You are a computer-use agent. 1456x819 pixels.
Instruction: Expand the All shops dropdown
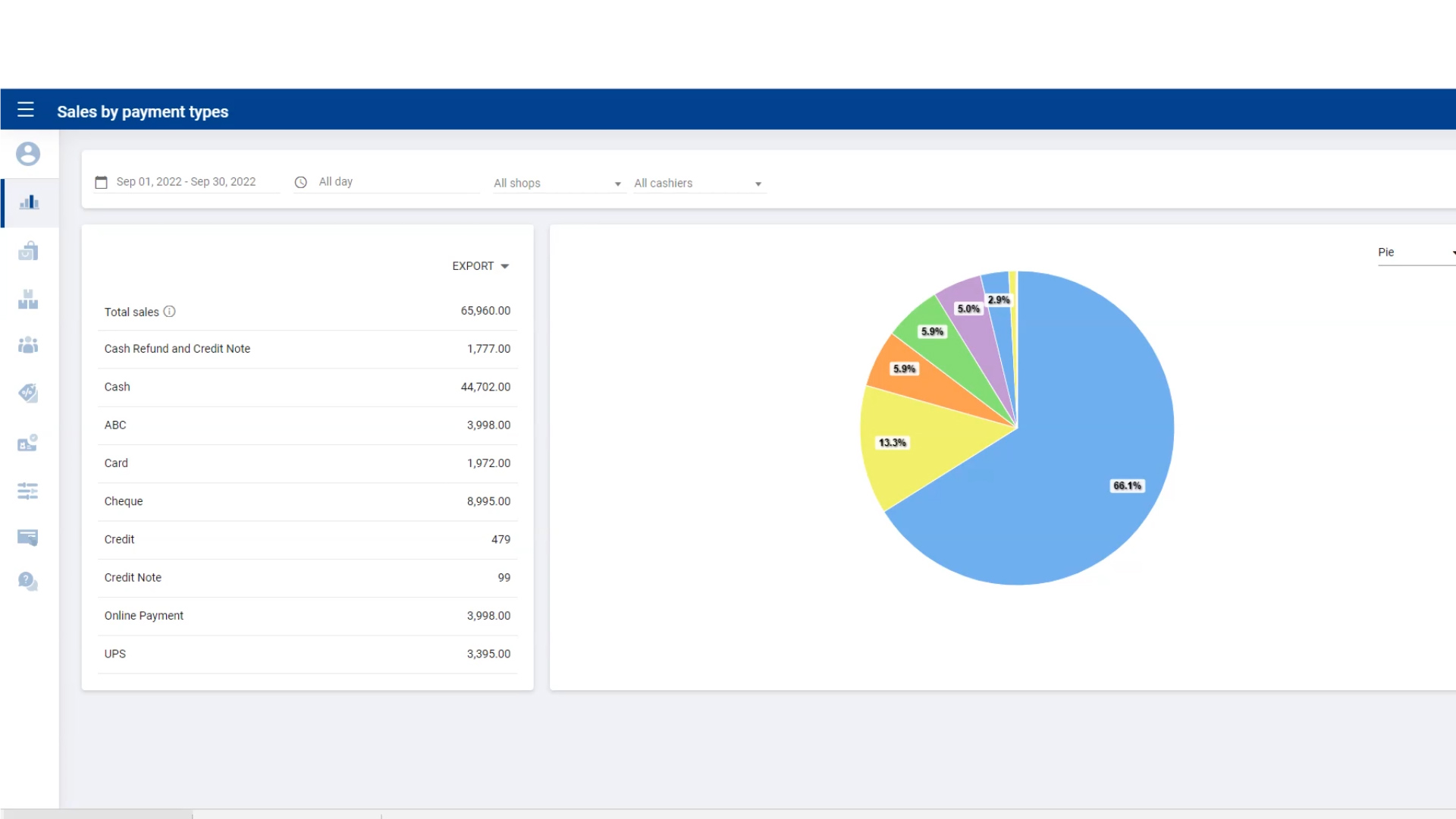click(557, 184)
